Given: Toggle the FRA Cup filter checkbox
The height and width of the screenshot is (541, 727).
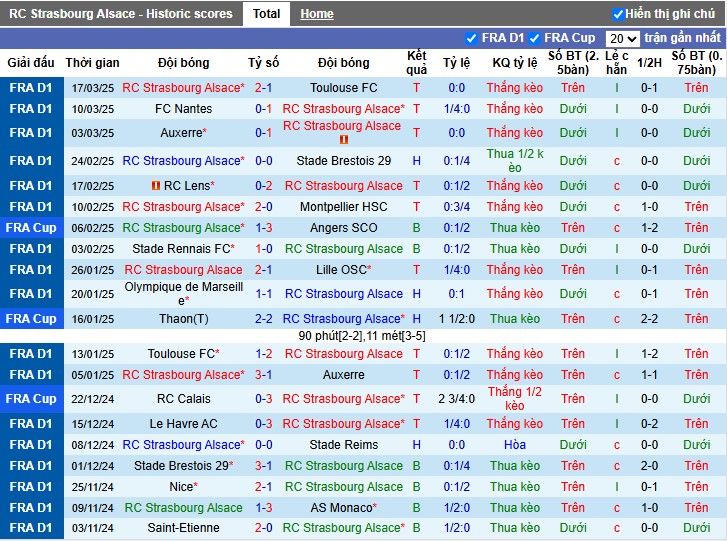Looking at the screenshot, I should coord(534,38).
